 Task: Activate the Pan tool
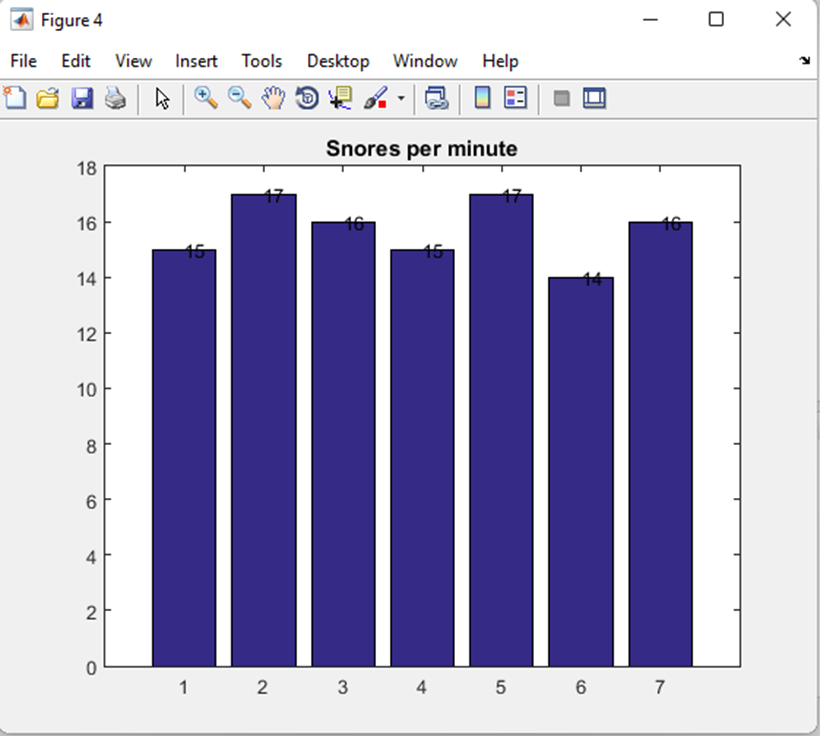(272, 97)
